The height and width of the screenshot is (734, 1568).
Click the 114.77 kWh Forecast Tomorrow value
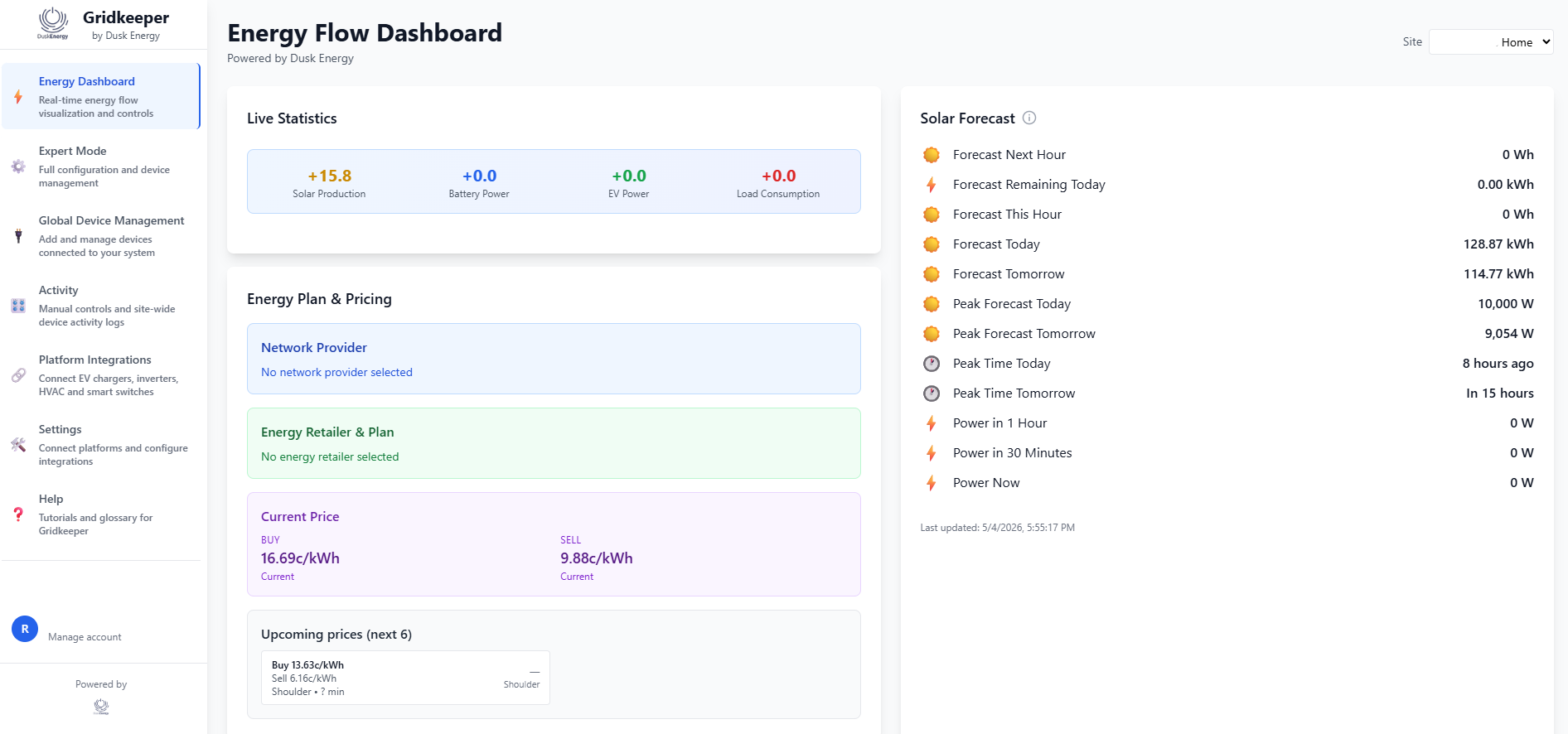1498,274
